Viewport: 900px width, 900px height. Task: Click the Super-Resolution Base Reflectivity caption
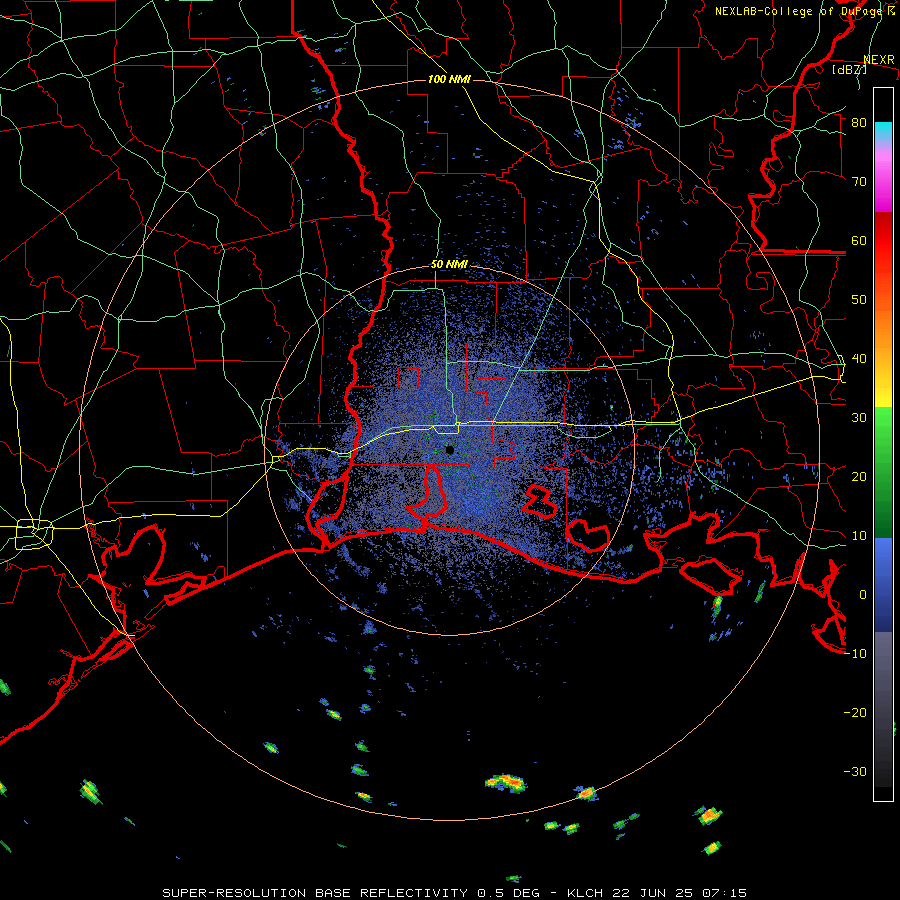tap(454, 893)
